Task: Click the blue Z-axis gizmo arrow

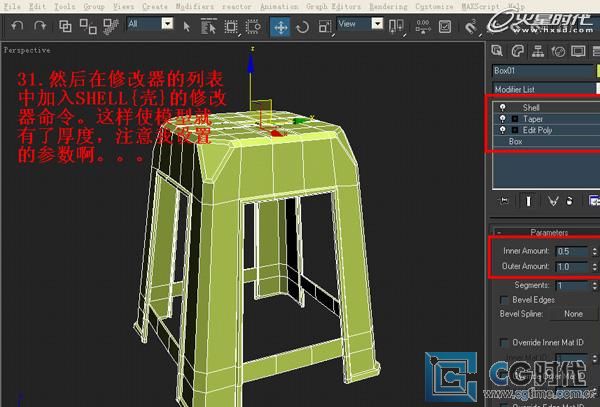Action: 251,63
